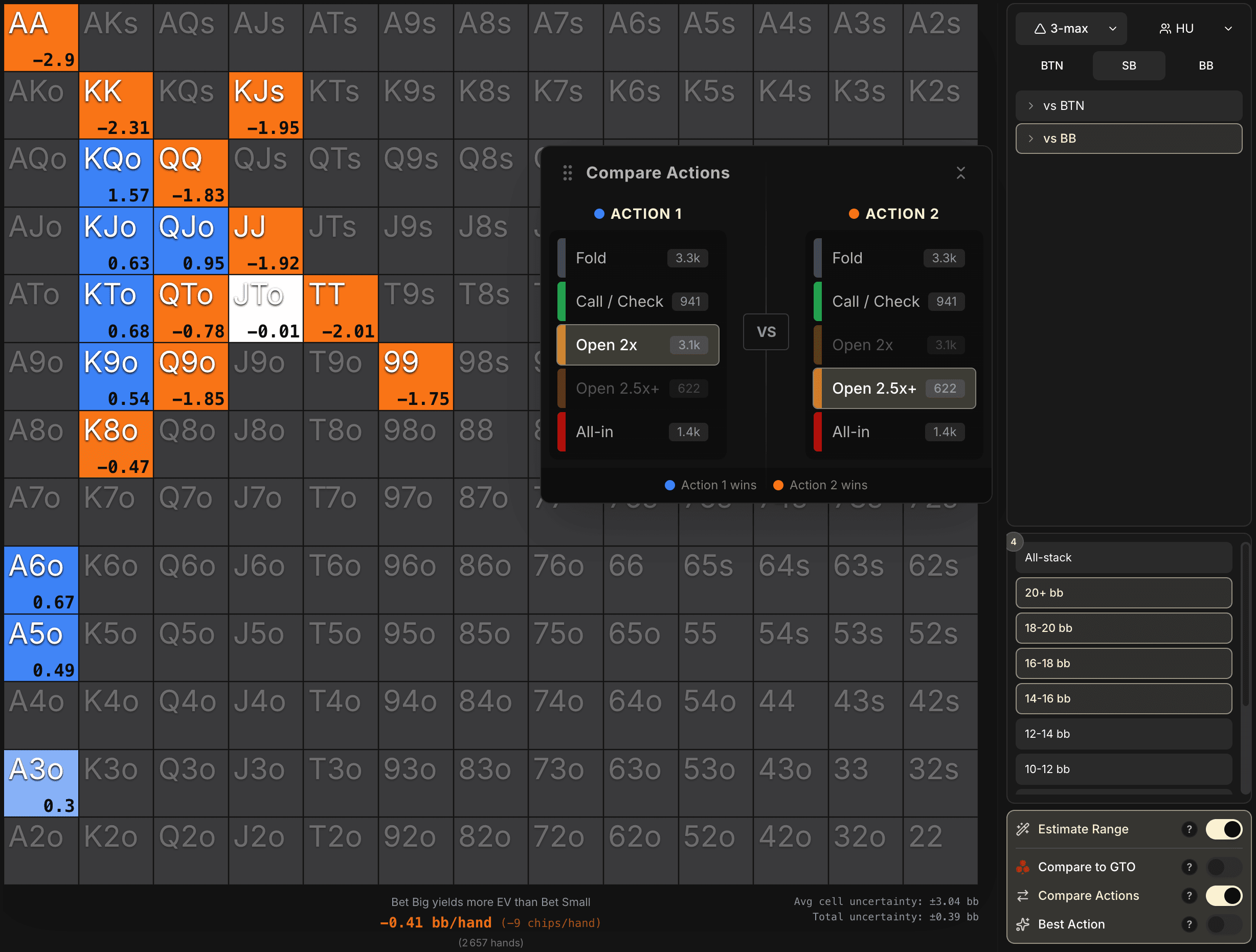Screen dimensions: 1256x952
Task: Choose the 16-18 bb stack filter
Action: 1123,663
